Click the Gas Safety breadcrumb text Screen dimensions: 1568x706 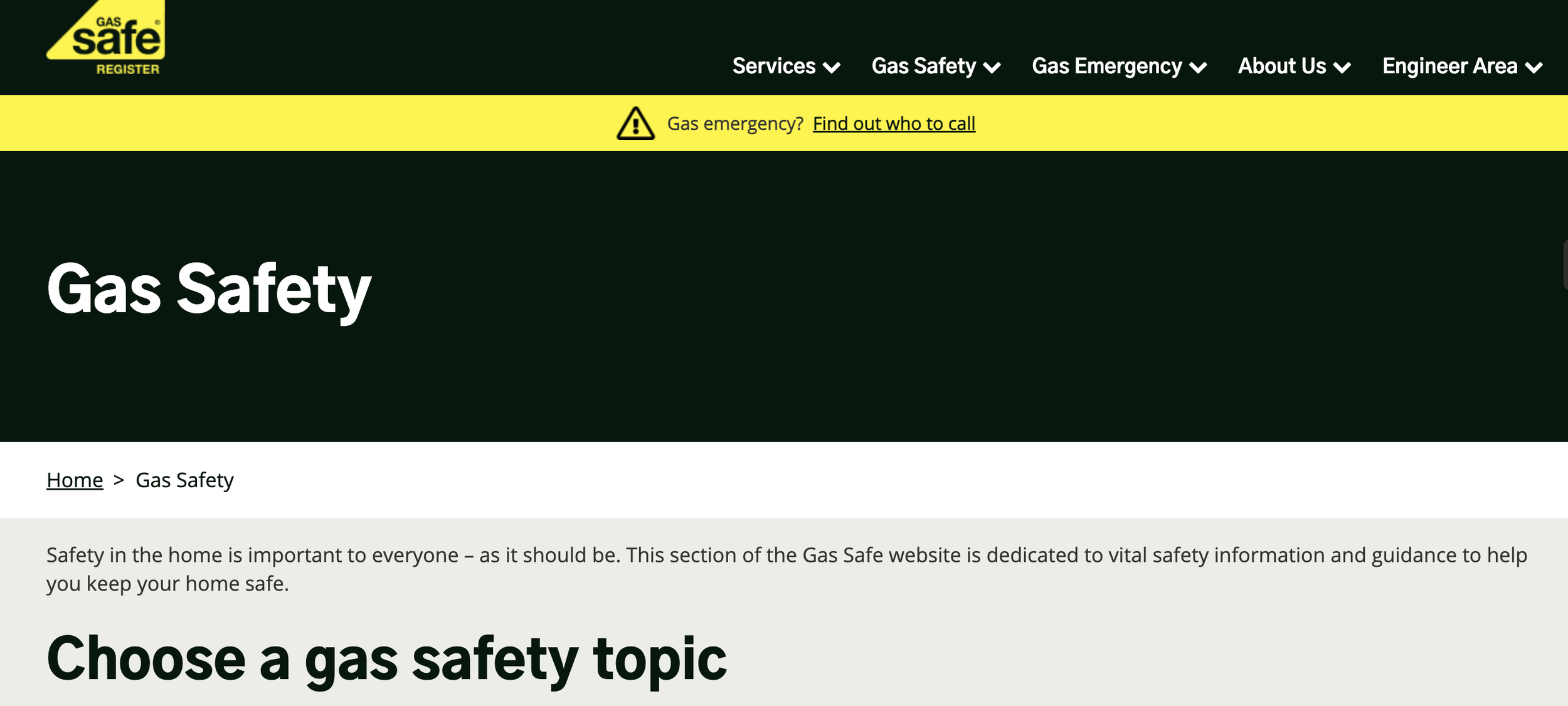184,480
